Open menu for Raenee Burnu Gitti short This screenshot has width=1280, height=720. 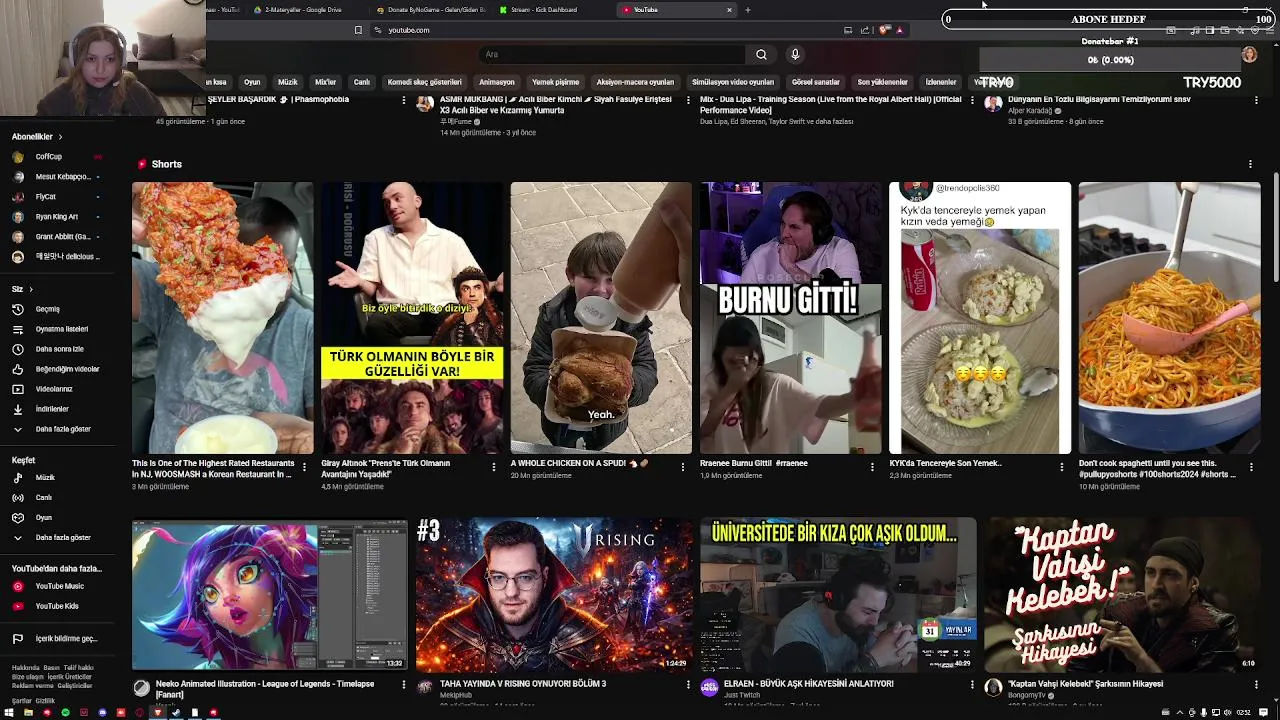(x=872, y=467)
